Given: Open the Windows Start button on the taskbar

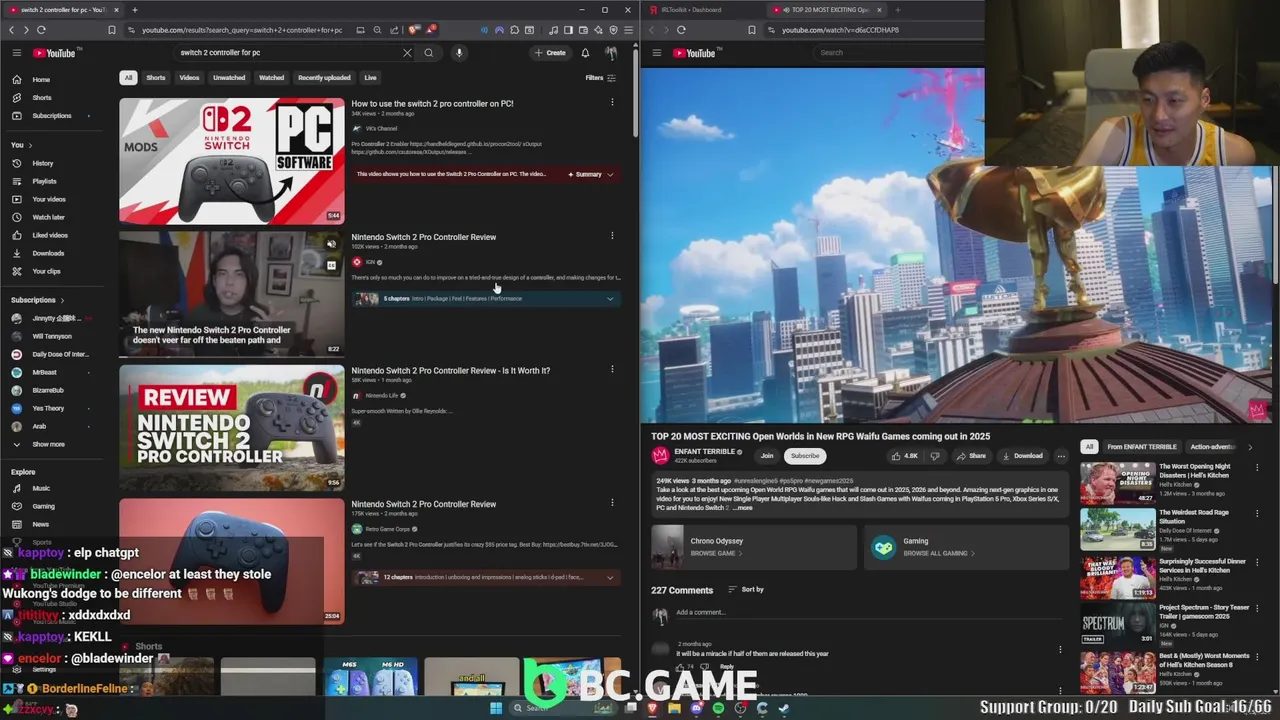Looking at the screenshot, I should tap(495, 708).
